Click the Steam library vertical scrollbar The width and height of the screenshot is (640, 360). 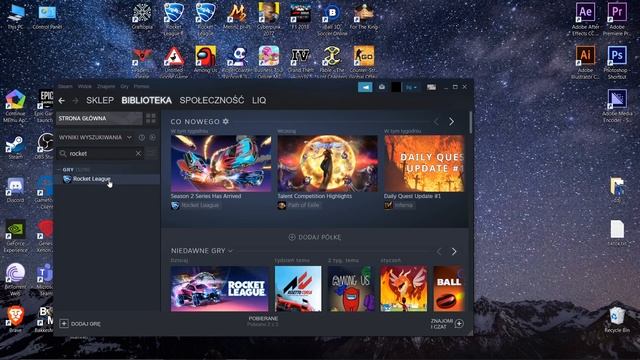coord(471,122)
